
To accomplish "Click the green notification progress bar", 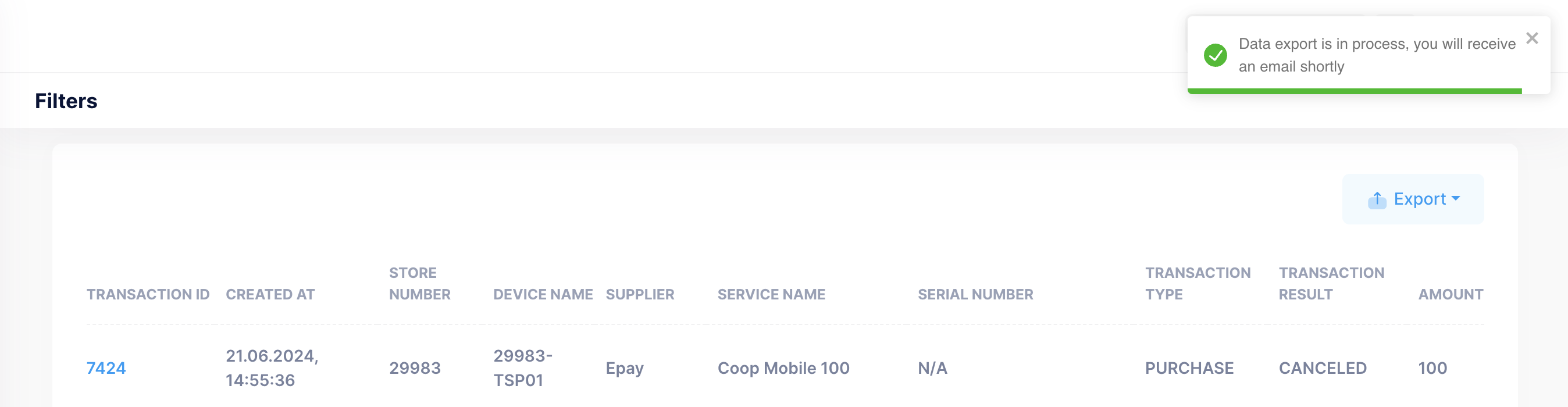I will point(1355,91).
